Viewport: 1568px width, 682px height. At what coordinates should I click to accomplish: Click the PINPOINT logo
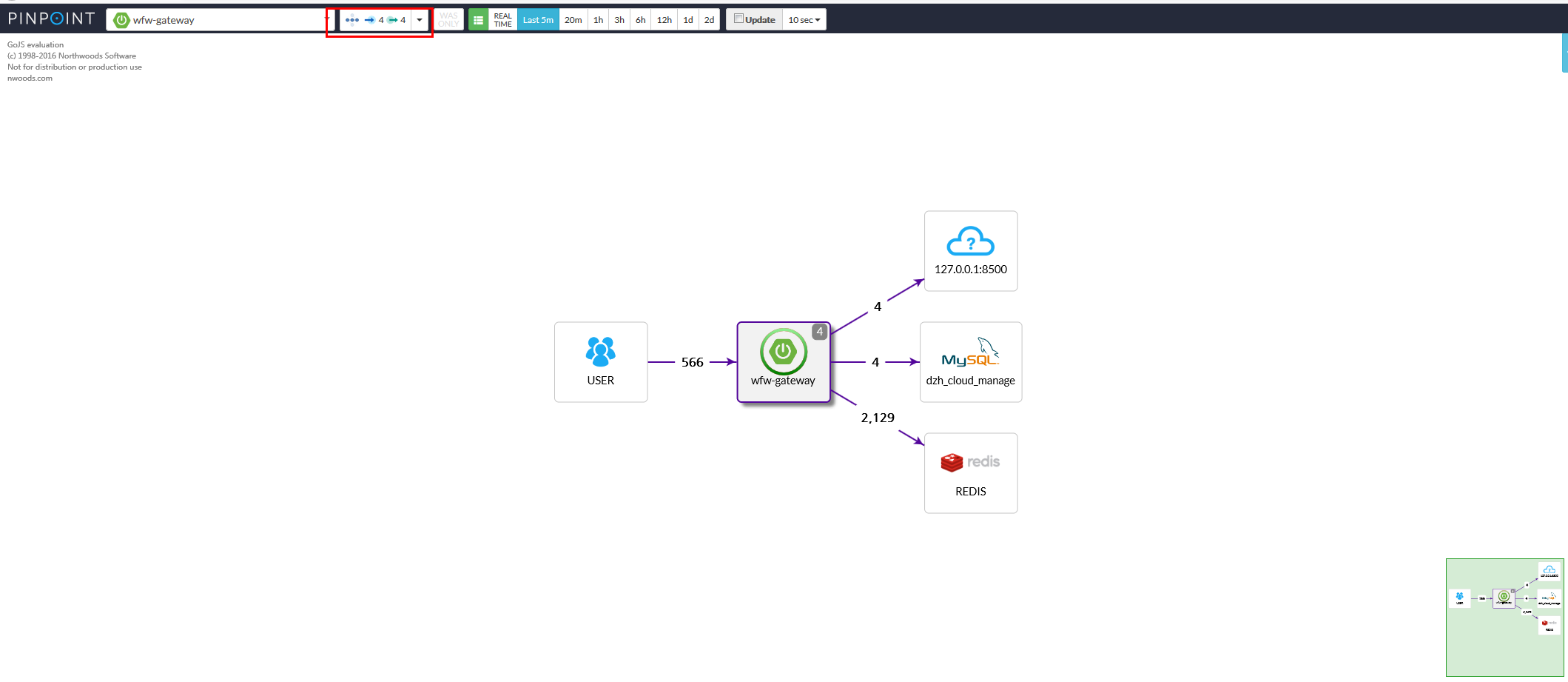click(51, 19)
